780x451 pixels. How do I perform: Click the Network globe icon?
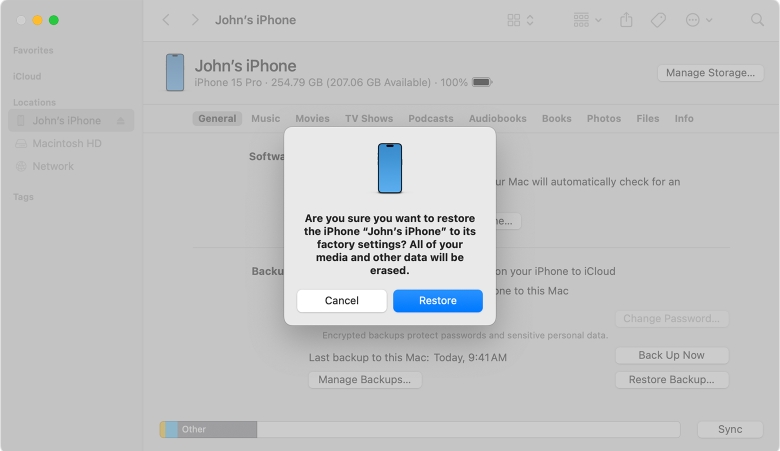pyautogui.click(x=21, y=166)
